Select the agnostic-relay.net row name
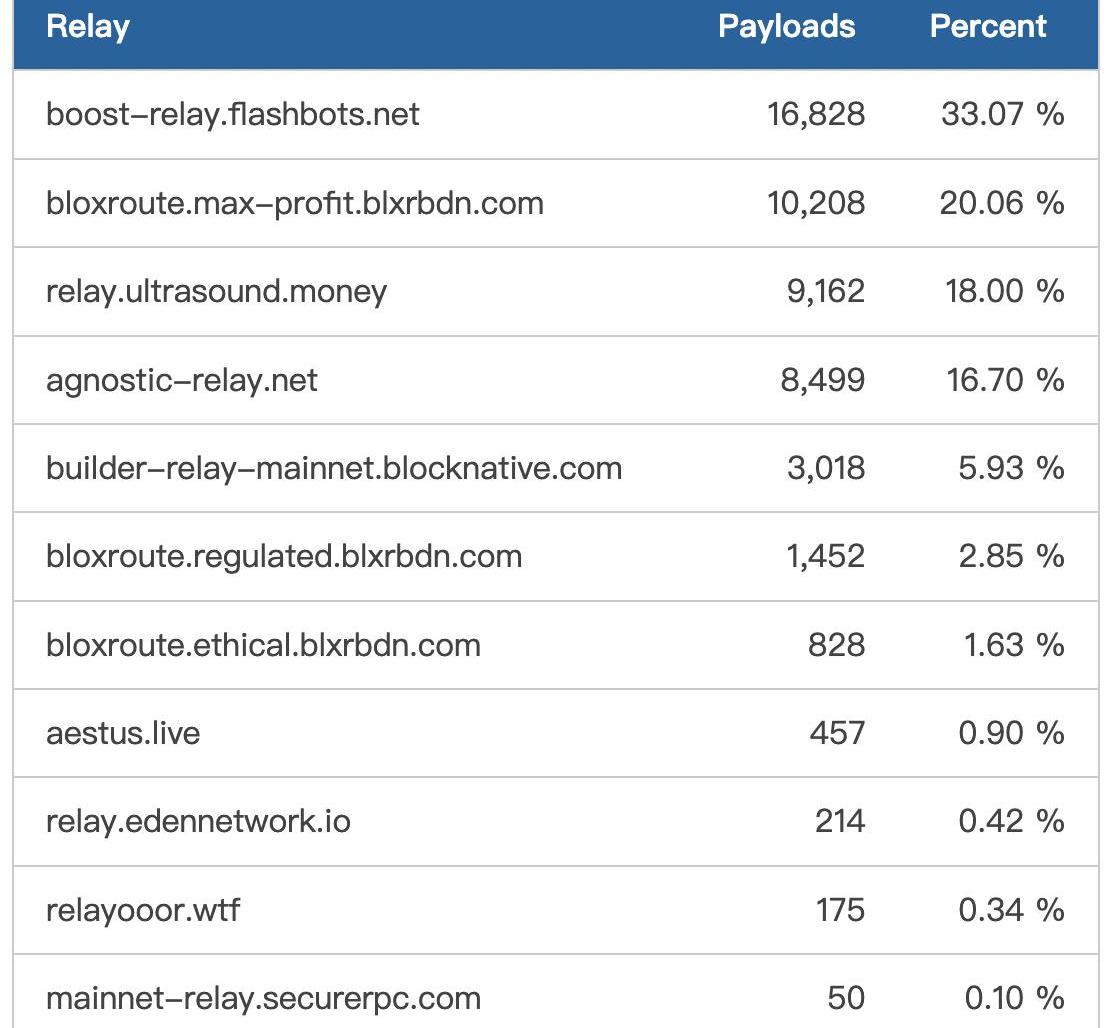Image resolution: width=1110 pixels, height=1028 pixels. coord(181,380)
